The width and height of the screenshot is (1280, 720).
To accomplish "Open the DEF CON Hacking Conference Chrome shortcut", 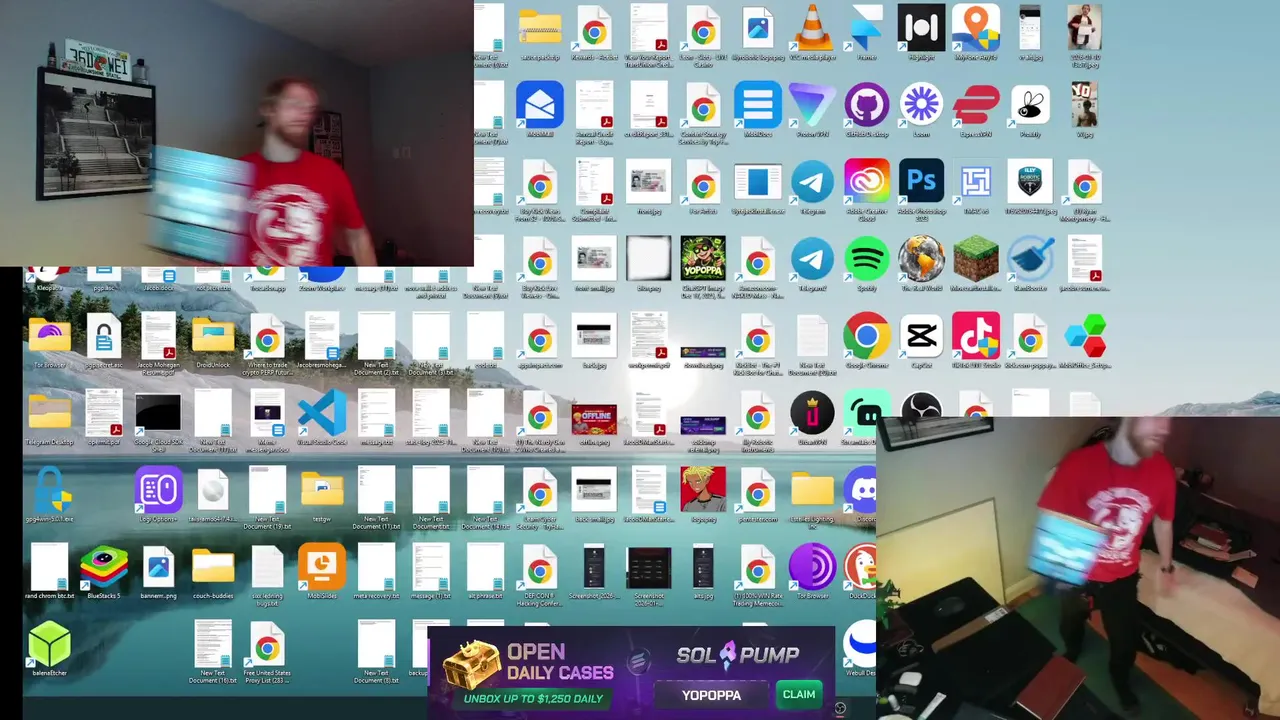I will 540,570.
